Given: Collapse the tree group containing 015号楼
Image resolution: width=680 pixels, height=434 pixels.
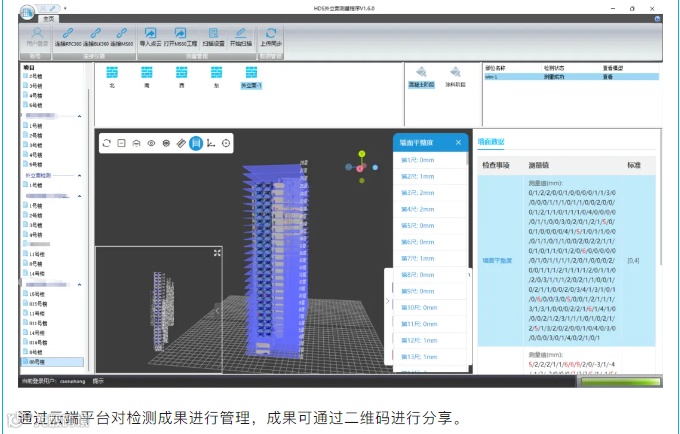Looking at the screenshot, I should coord(79,285).
